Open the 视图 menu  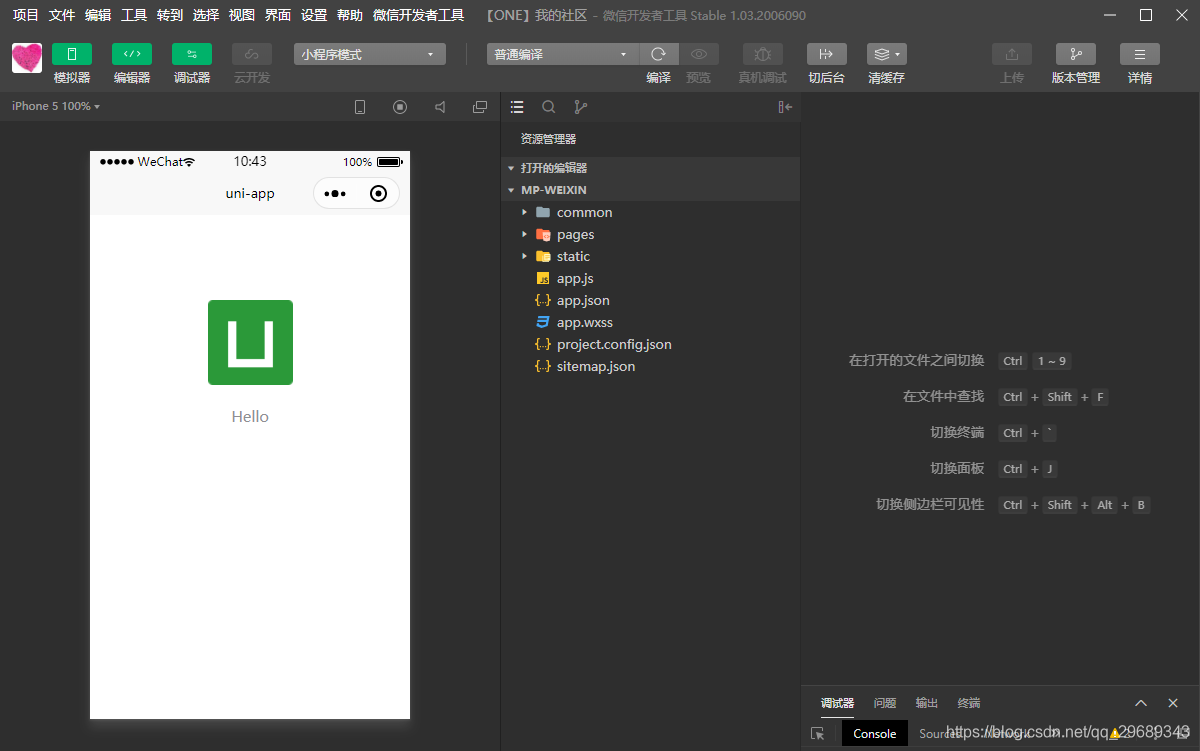coord(242,15)
